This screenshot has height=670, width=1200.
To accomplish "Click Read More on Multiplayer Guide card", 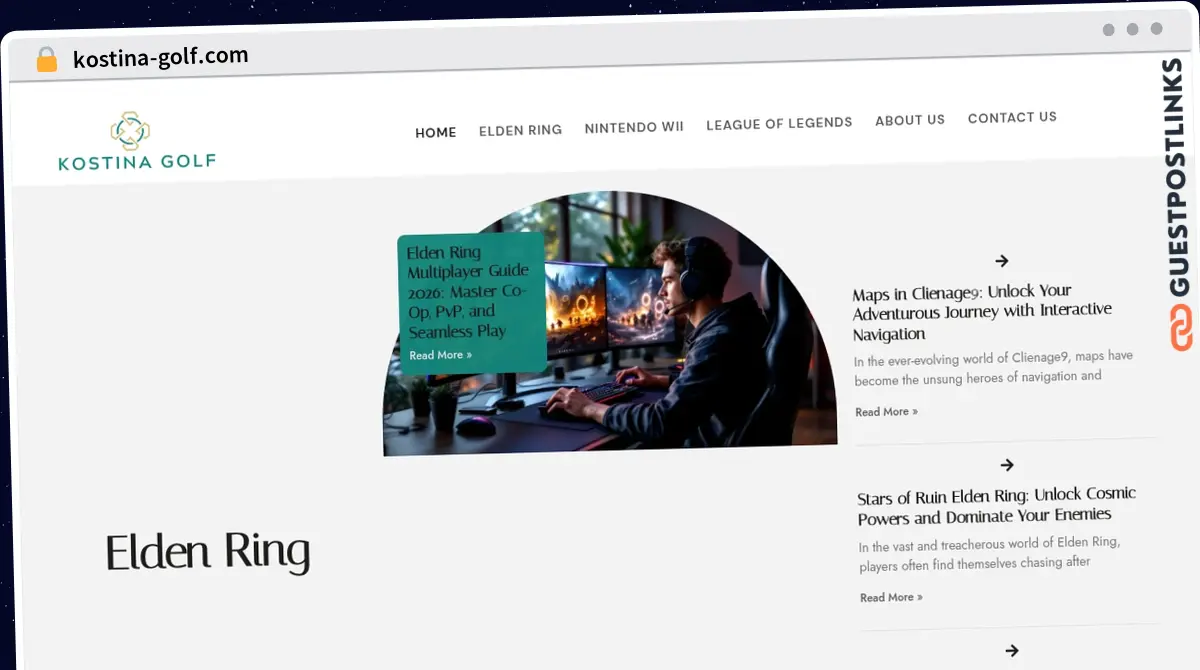I will tap(440, 355).
